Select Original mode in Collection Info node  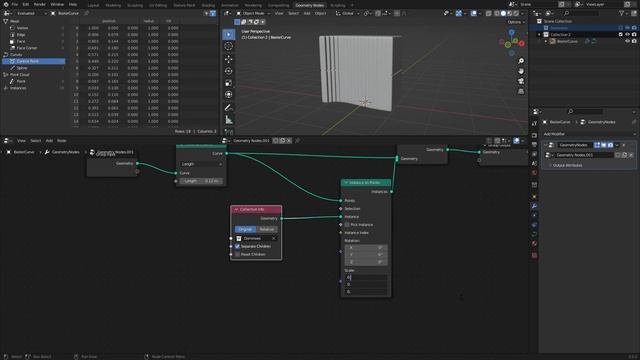click(x=245, y=229)
